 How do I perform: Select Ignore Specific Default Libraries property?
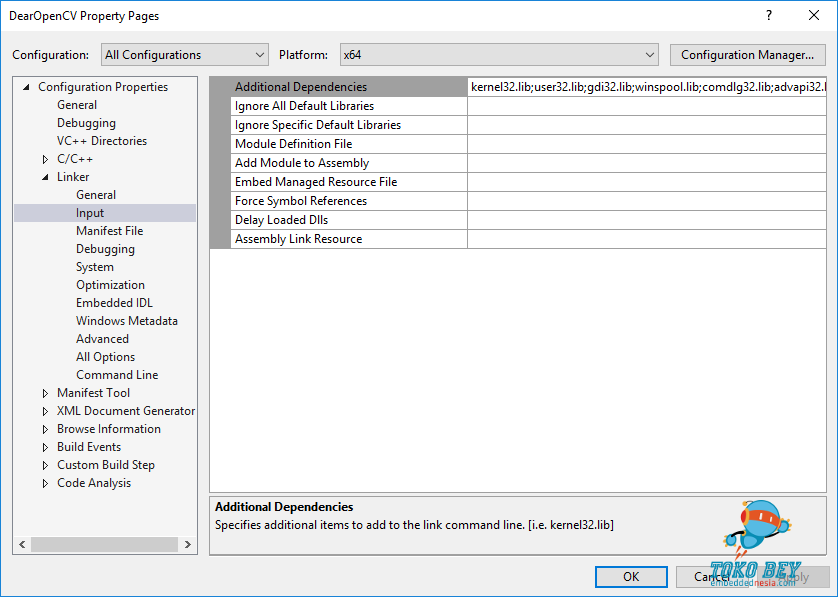349,125
